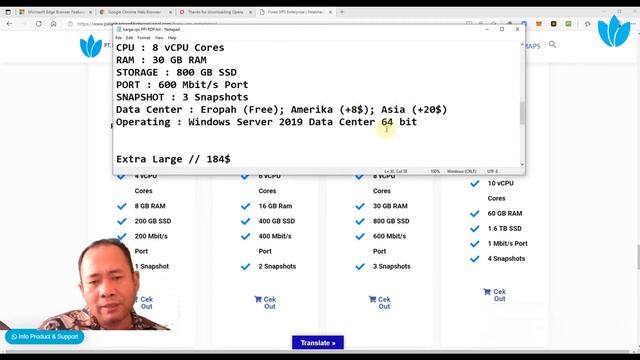This screenshot has width=640, height=360.
Task: Click Cek Out under the 8 GB RAM plan
Action: pos(146,302)
